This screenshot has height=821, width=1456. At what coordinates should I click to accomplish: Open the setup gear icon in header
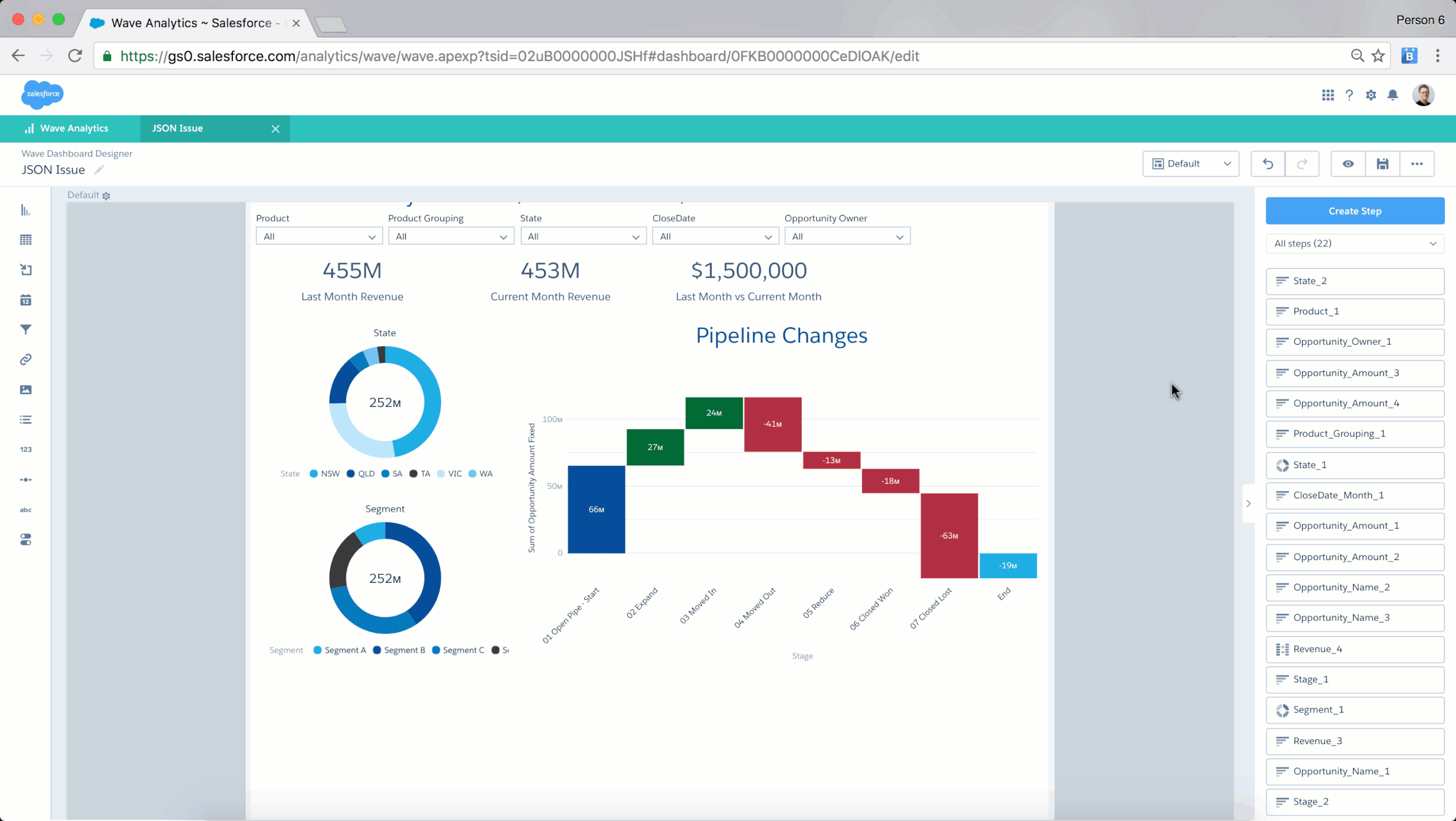coord(1371,95)
